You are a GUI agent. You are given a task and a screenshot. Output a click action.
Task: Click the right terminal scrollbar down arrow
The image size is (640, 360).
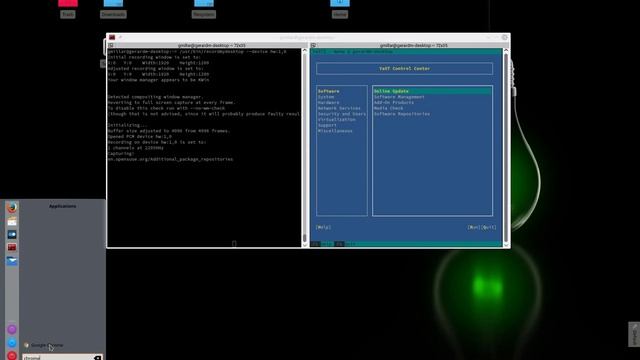click(x=506, y=245)
